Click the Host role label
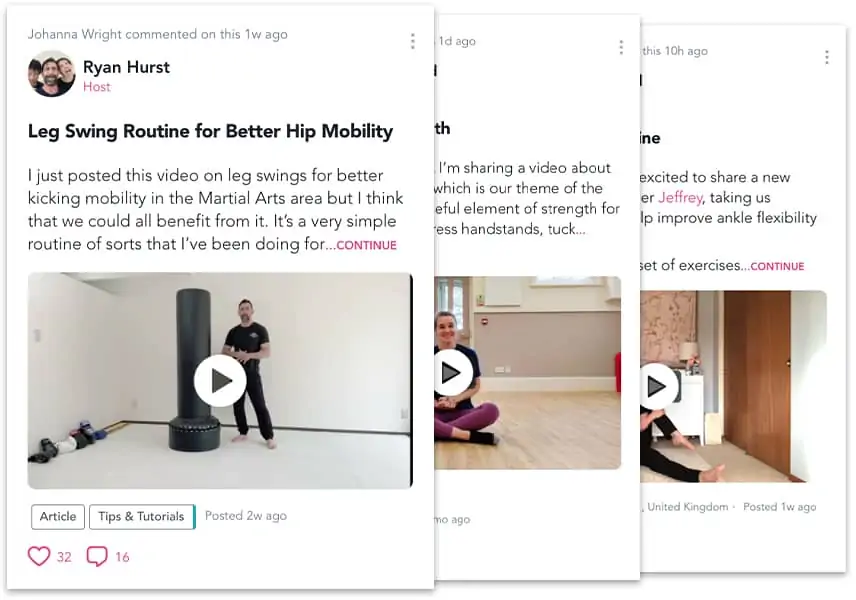This screenshot has height=600, width=856. (97, 87)
